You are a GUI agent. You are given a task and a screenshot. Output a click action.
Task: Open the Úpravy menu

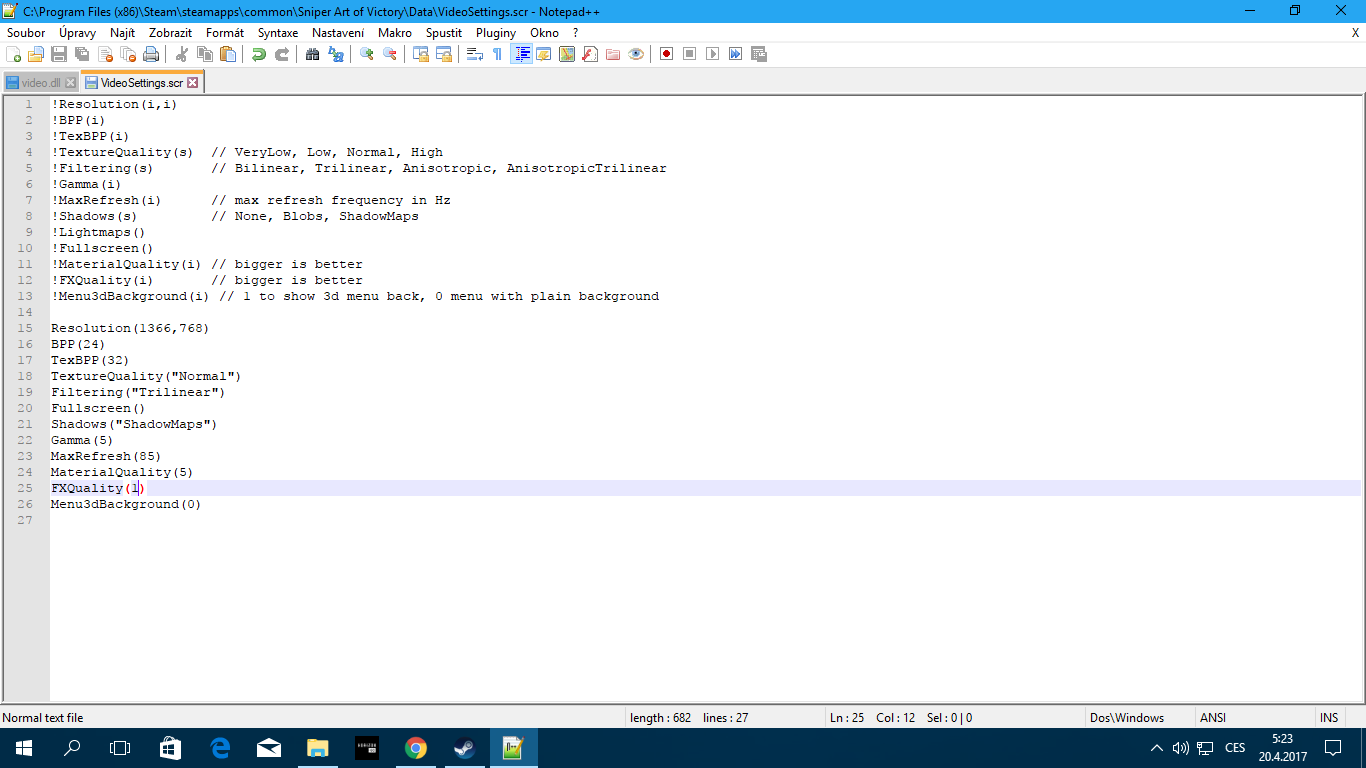(78, 33)
